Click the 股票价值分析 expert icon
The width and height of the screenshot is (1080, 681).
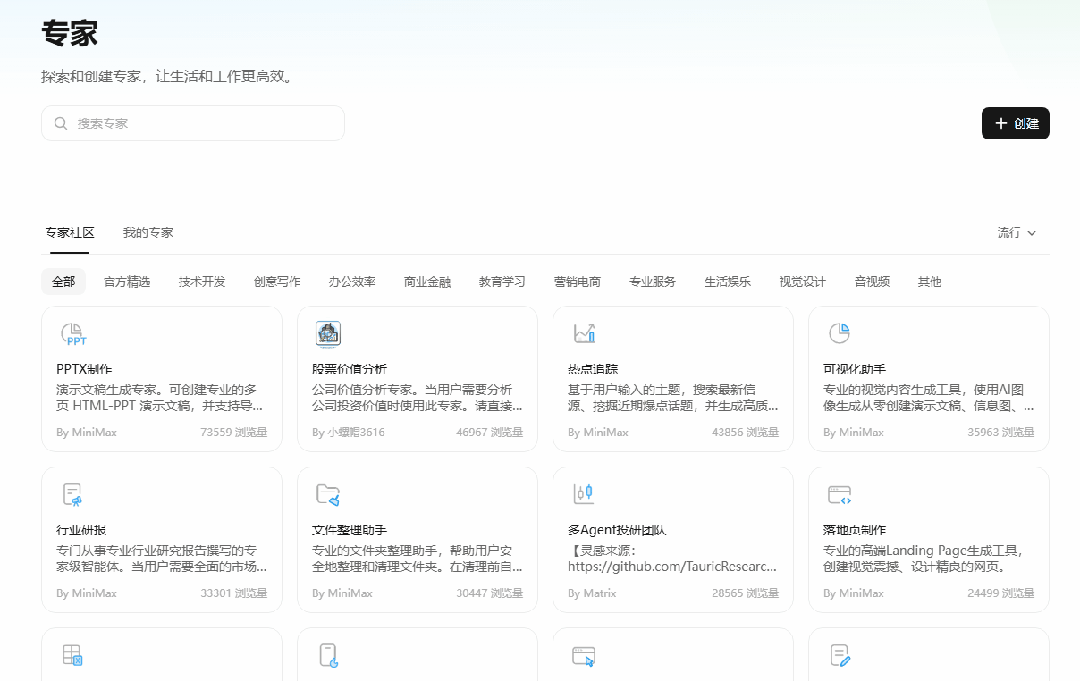pyautogui.click(x=326, y=332)
